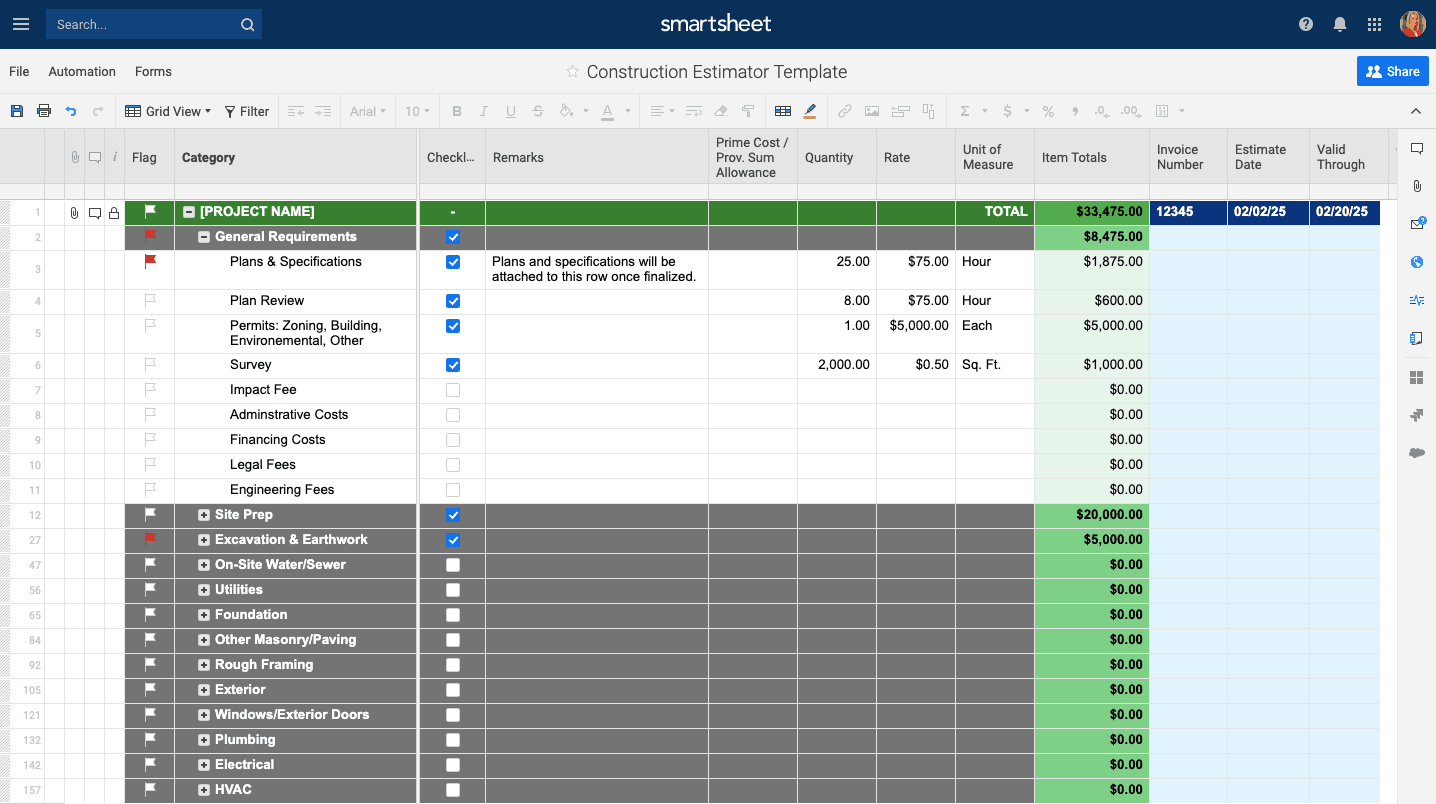This screenshot has width=1436, height=804.
Task: Check the Legal Fees checkbox
Action: click(453, 465)
